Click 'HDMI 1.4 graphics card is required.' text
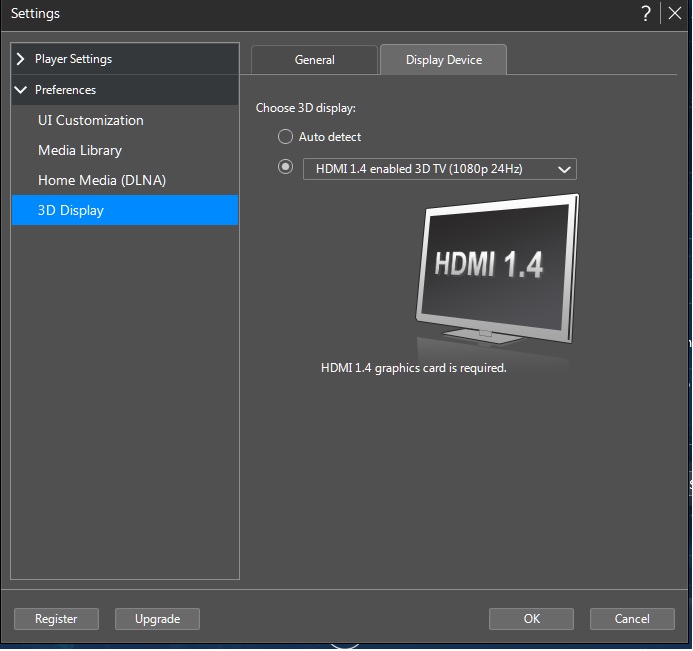The image size is (693, 651). coord(414,368)
